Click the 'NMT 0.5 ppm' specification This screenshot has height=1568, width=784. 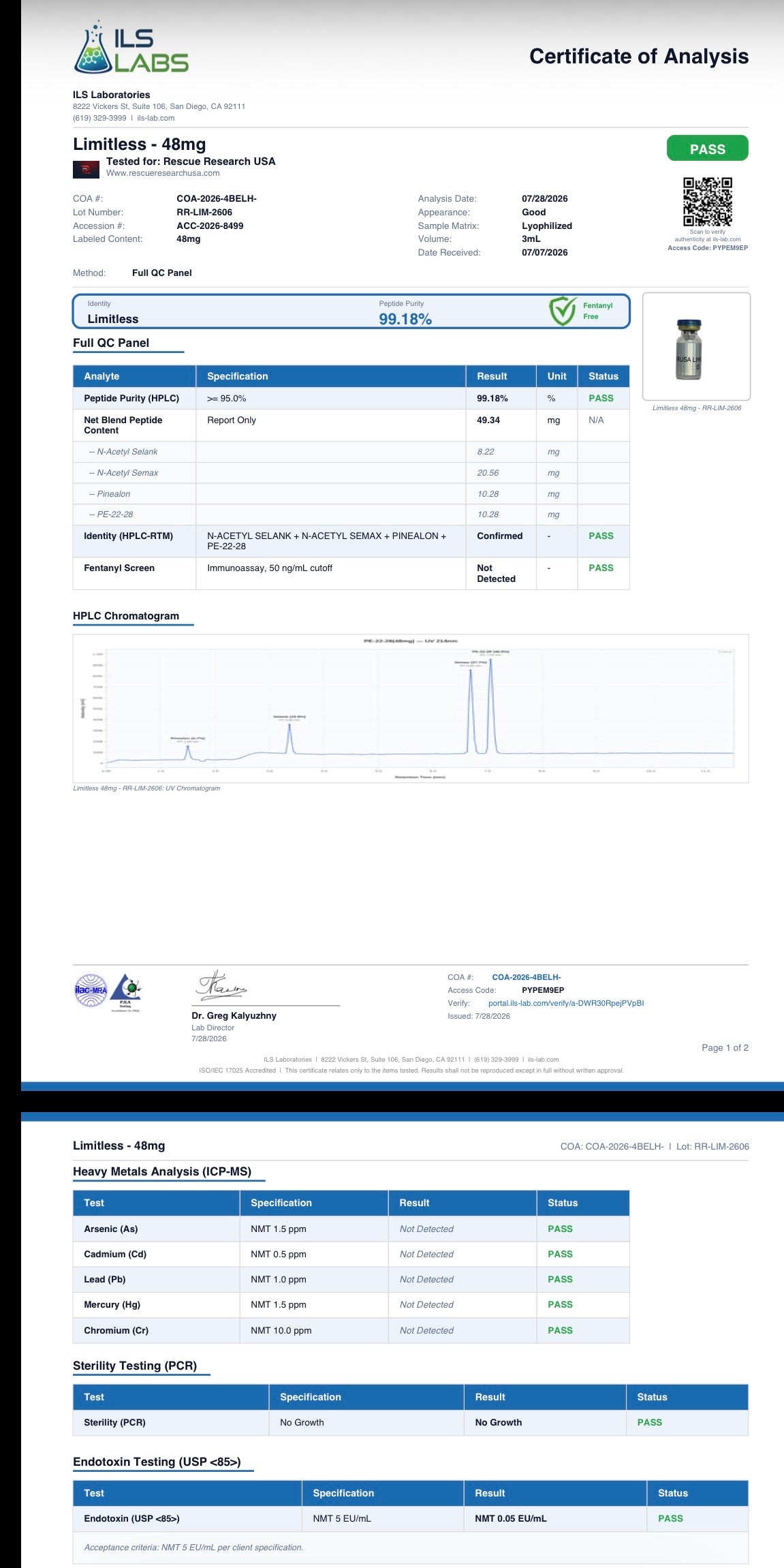click(x=278, y=1254)
